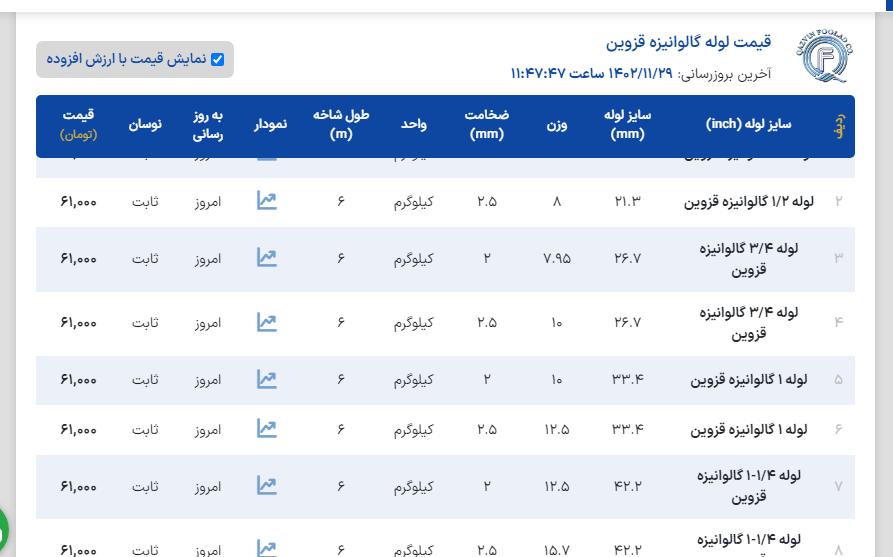Show price chart for row 5 (1 inch, 2mm)
Viewport: 893px width, 557px height.
(x=266, y=379)
